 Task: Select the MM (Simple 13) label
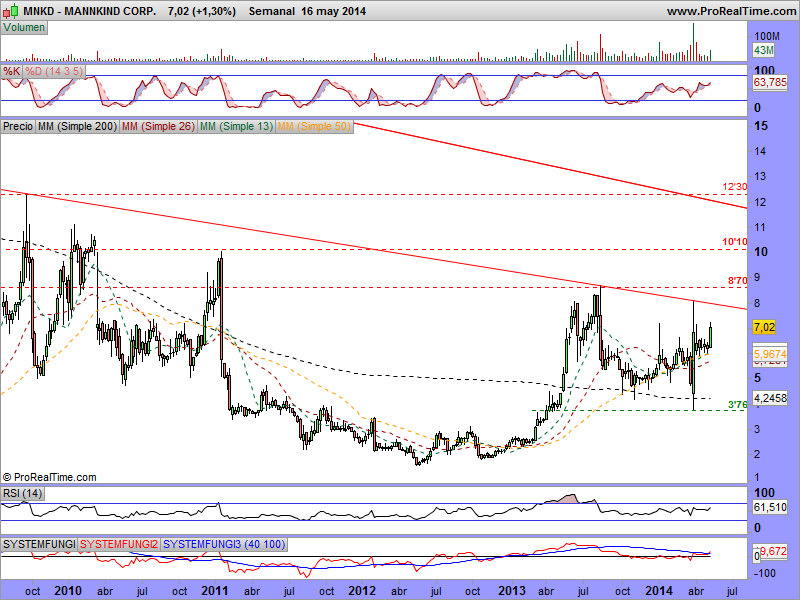pyautogui.click(x=236, y=126)
